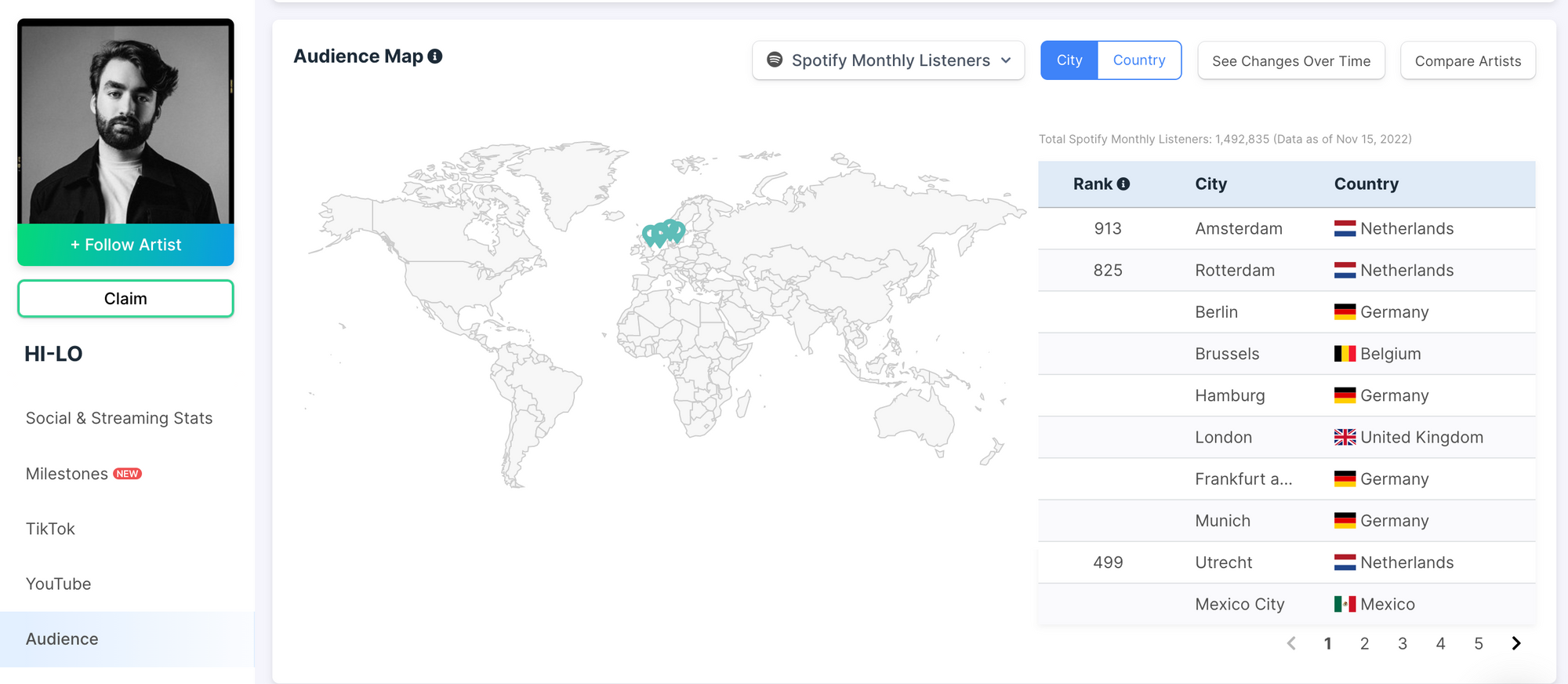Select the City view toggle

(1069, 60)
